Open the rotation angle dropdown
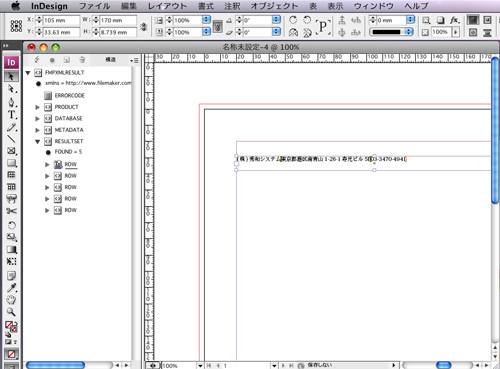Screen dimensions: 500x369 tap(276, 20)
